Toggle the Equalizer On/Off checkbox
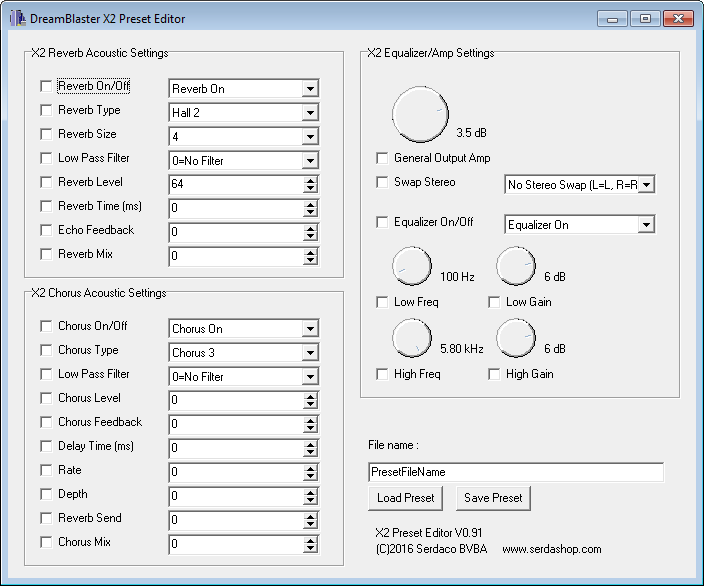Image resolution: width=704 pixels, height=586 pixels. (x=382, y=222)
